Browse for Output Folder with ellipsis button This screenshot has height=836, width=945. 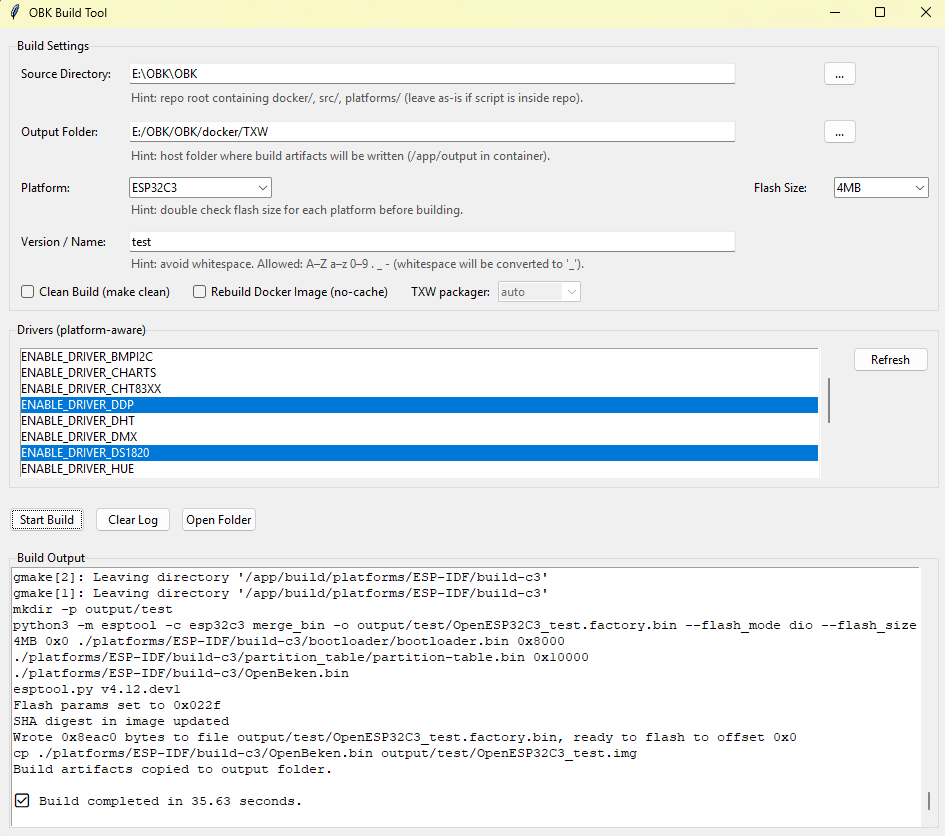(x=839, y=132)
